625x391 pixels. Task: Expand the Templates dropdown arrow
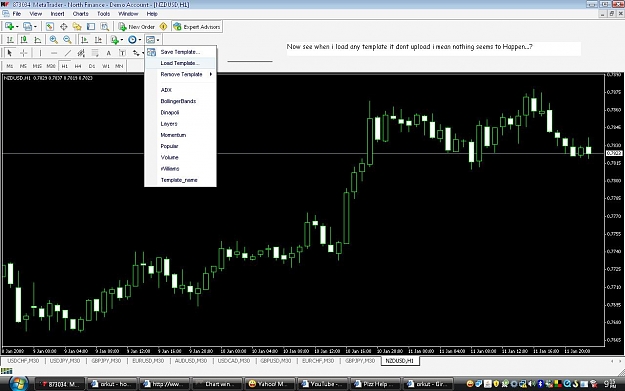[x=158, y=40]
